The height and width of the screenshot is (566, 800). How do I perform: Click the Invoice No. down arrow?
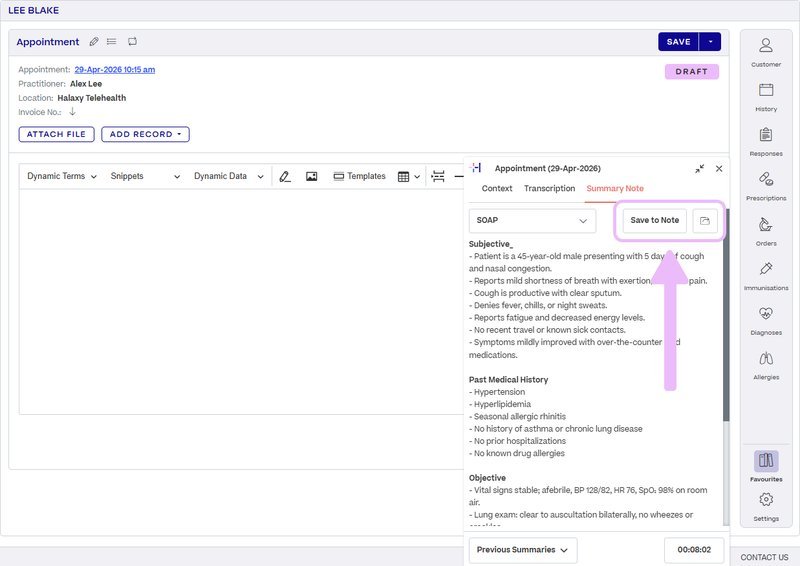click(x=72, y=111)
